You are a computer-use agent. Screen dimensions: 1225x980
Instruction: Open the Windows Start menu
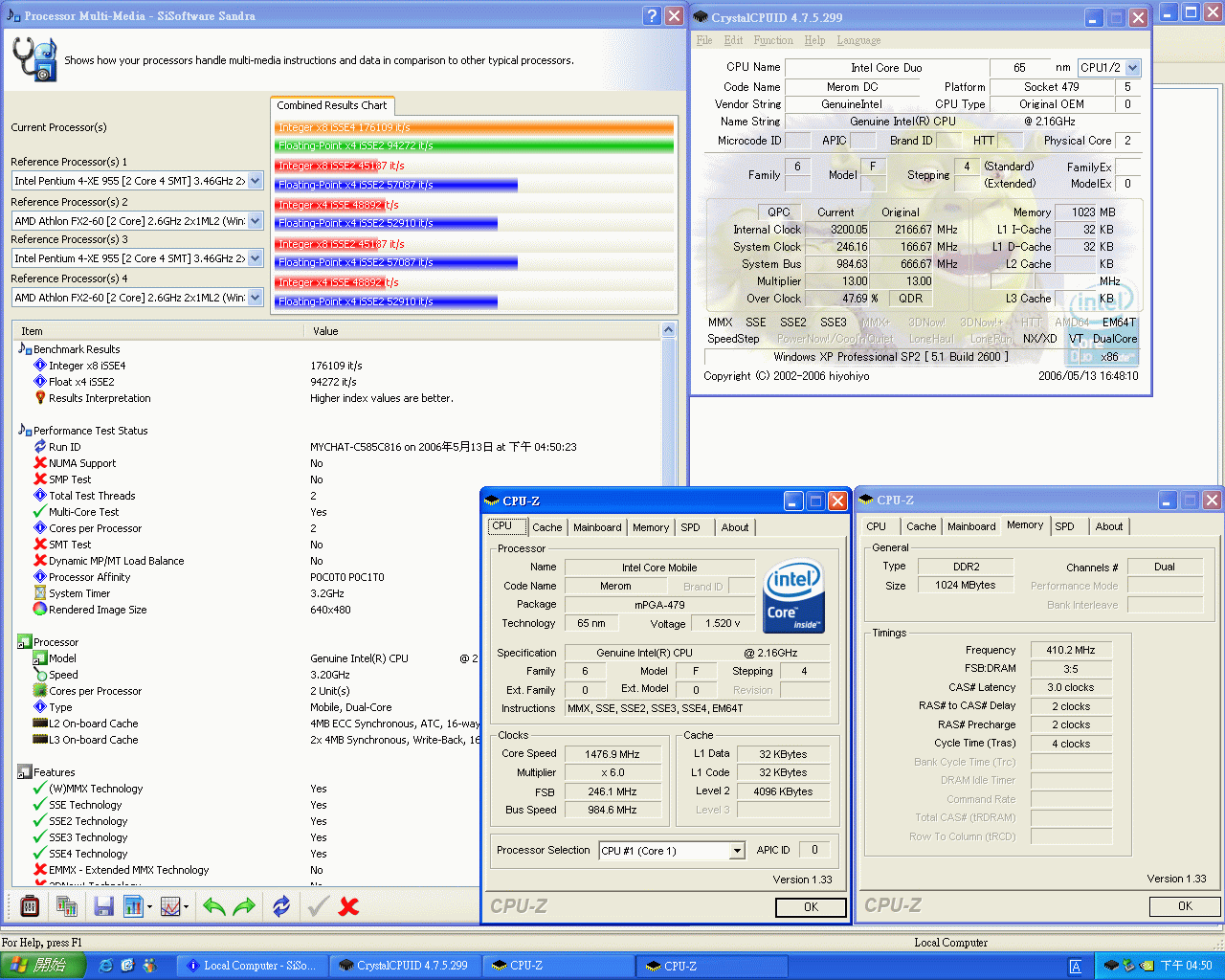[43, 966]
